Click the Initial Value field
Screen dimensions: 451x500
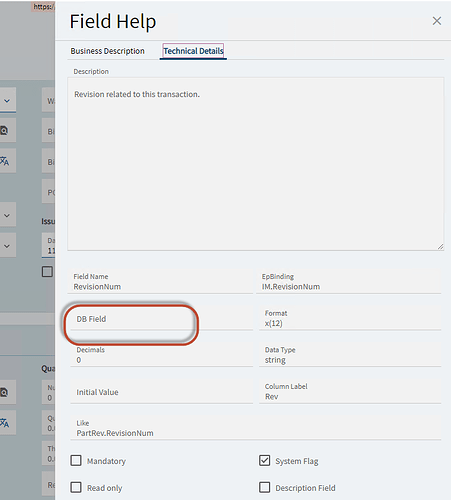point(161,392)
